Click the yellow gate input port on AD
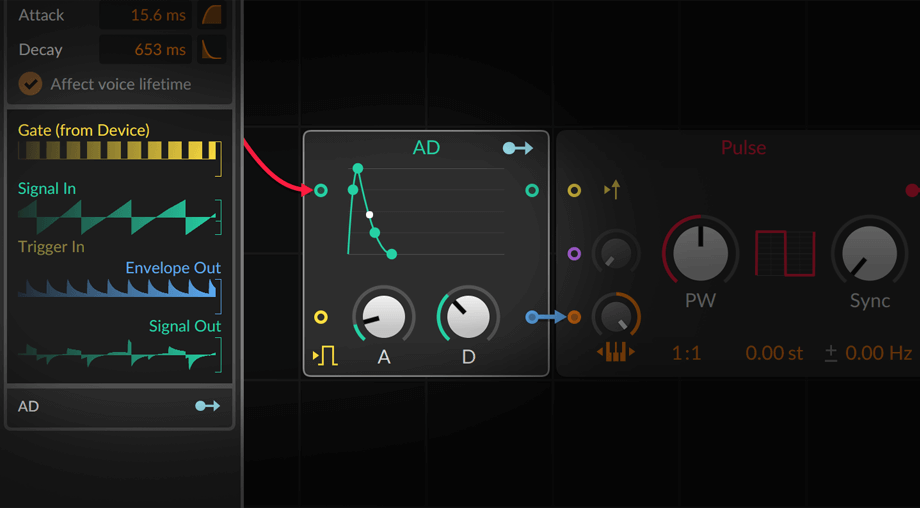Viewport: 920px width, 508px height. (321, 317)
